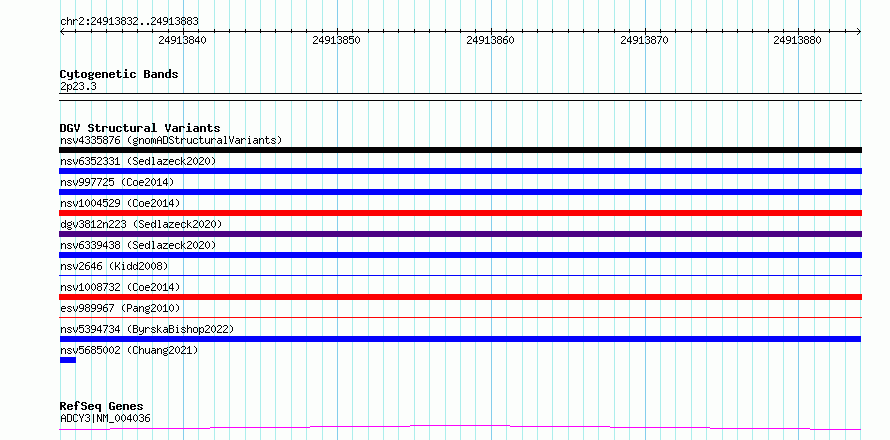This screenshot has width=890, height=440.
Task: Select the red bar under nsv1004529
Action: pyautogui.click(x=460, y=213)
